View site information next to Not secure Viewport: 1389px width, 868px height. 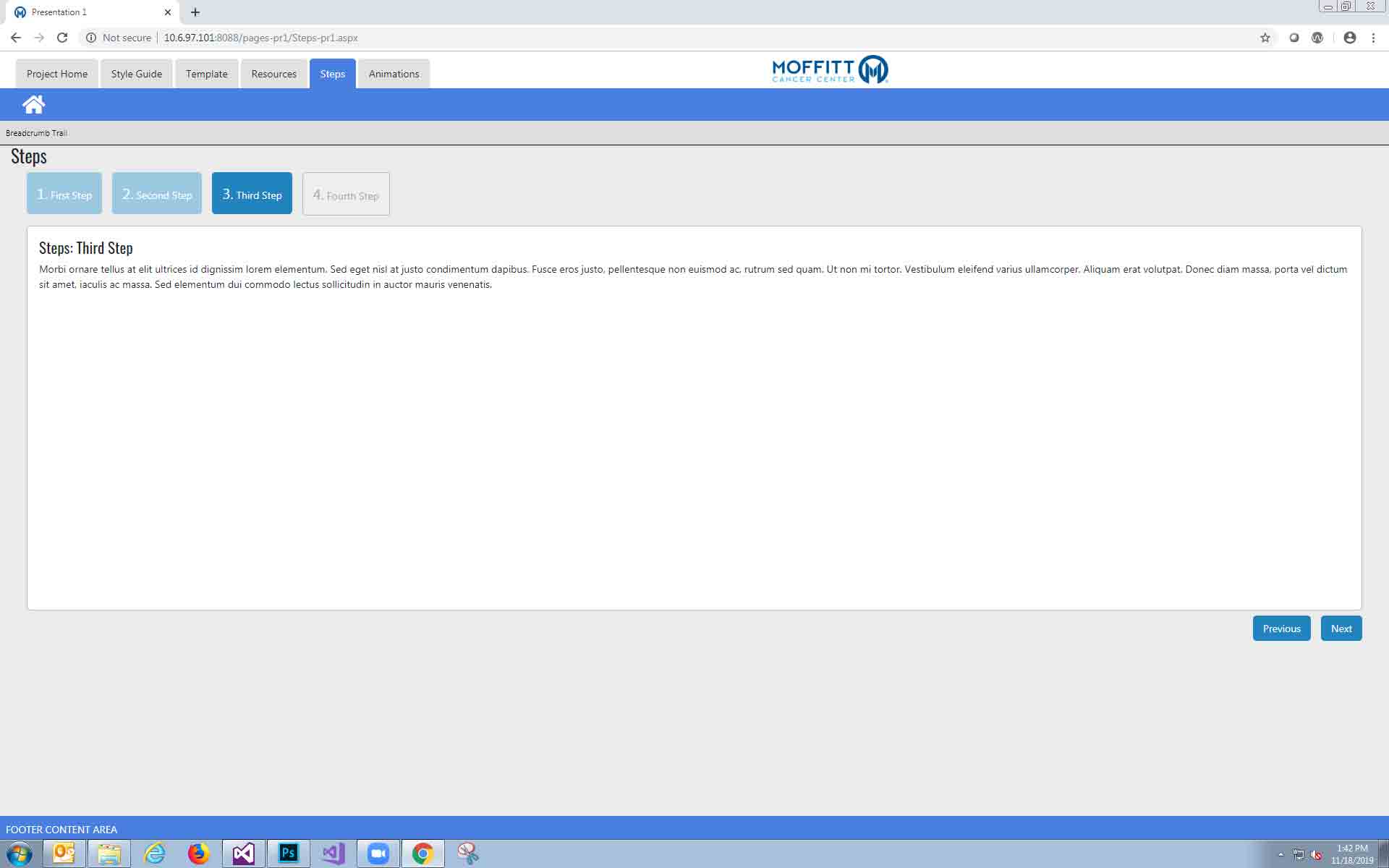(x=91, y=38)
